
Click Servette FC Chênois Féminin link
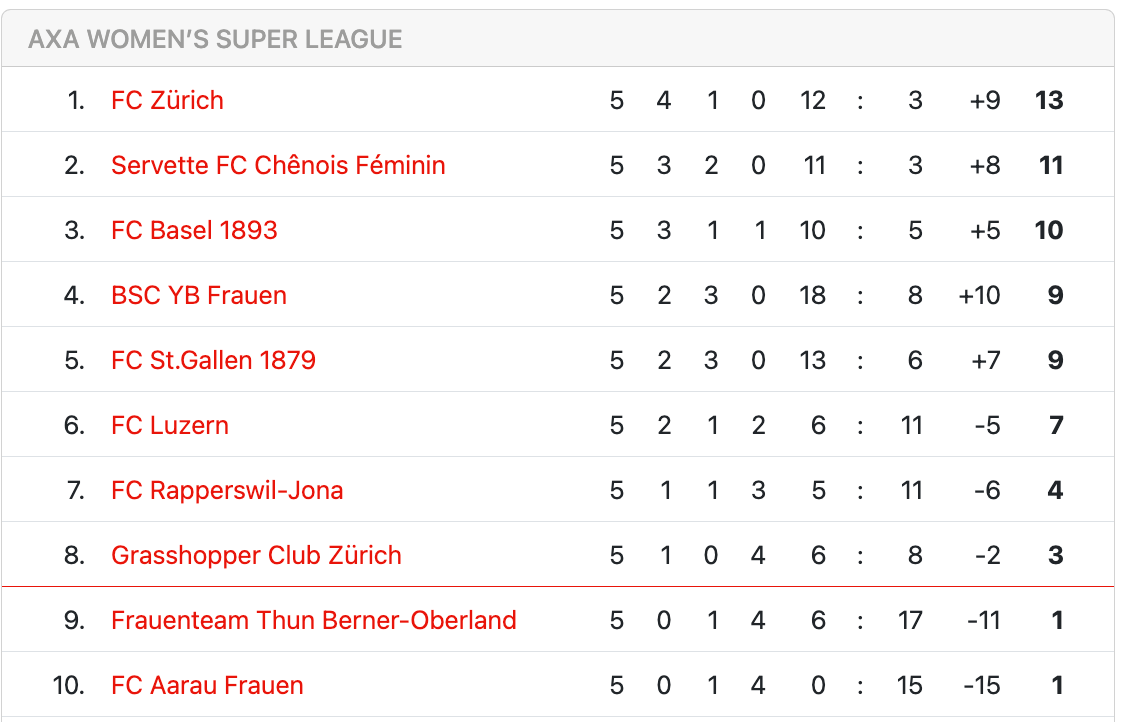click(x=278, y=165)
